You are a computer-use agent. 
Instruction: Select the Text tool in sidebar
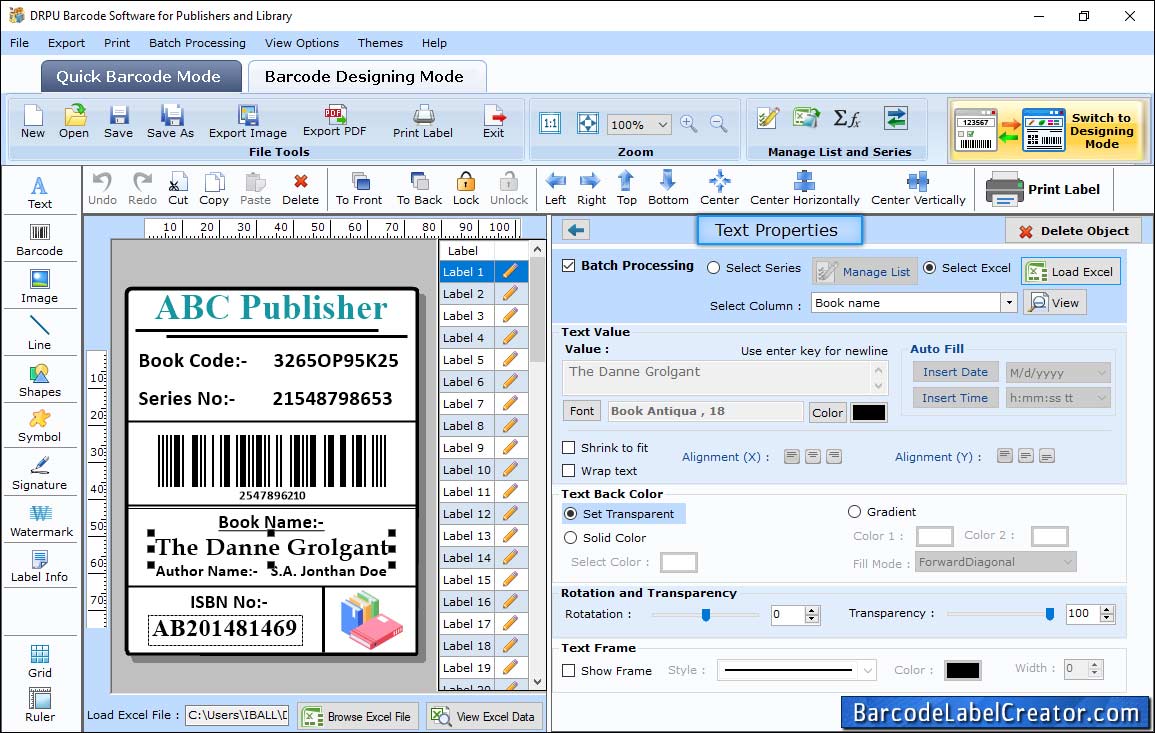point(40,192)
